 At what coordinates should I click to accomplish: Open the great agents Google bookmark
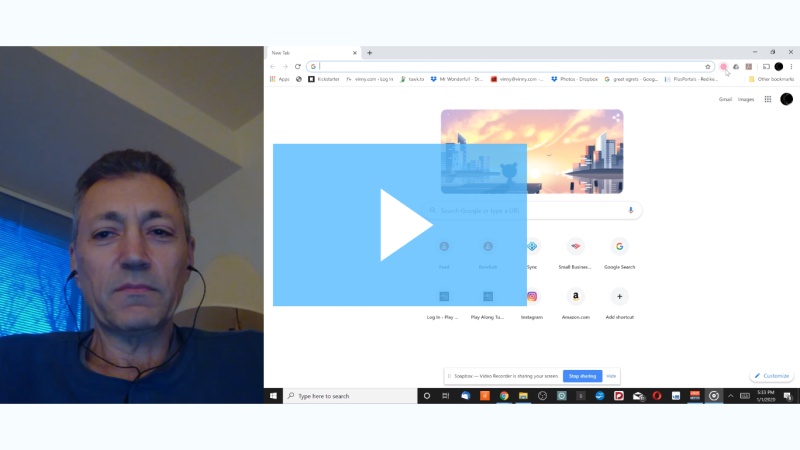pyautogui.click(x=631, y=79)
